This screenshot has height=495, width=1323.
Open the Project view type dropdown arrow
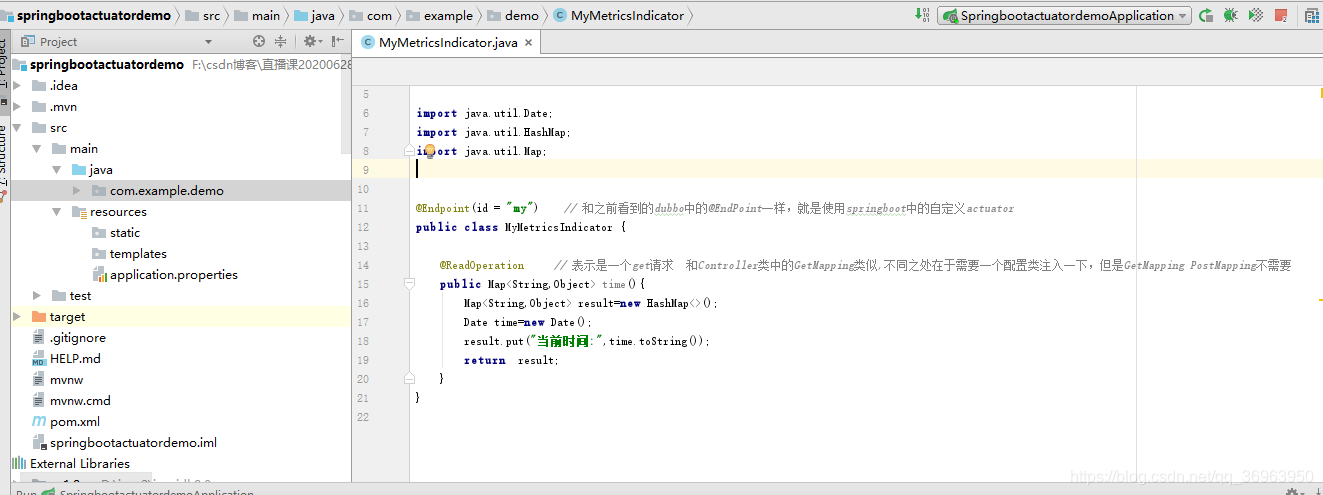208,42
